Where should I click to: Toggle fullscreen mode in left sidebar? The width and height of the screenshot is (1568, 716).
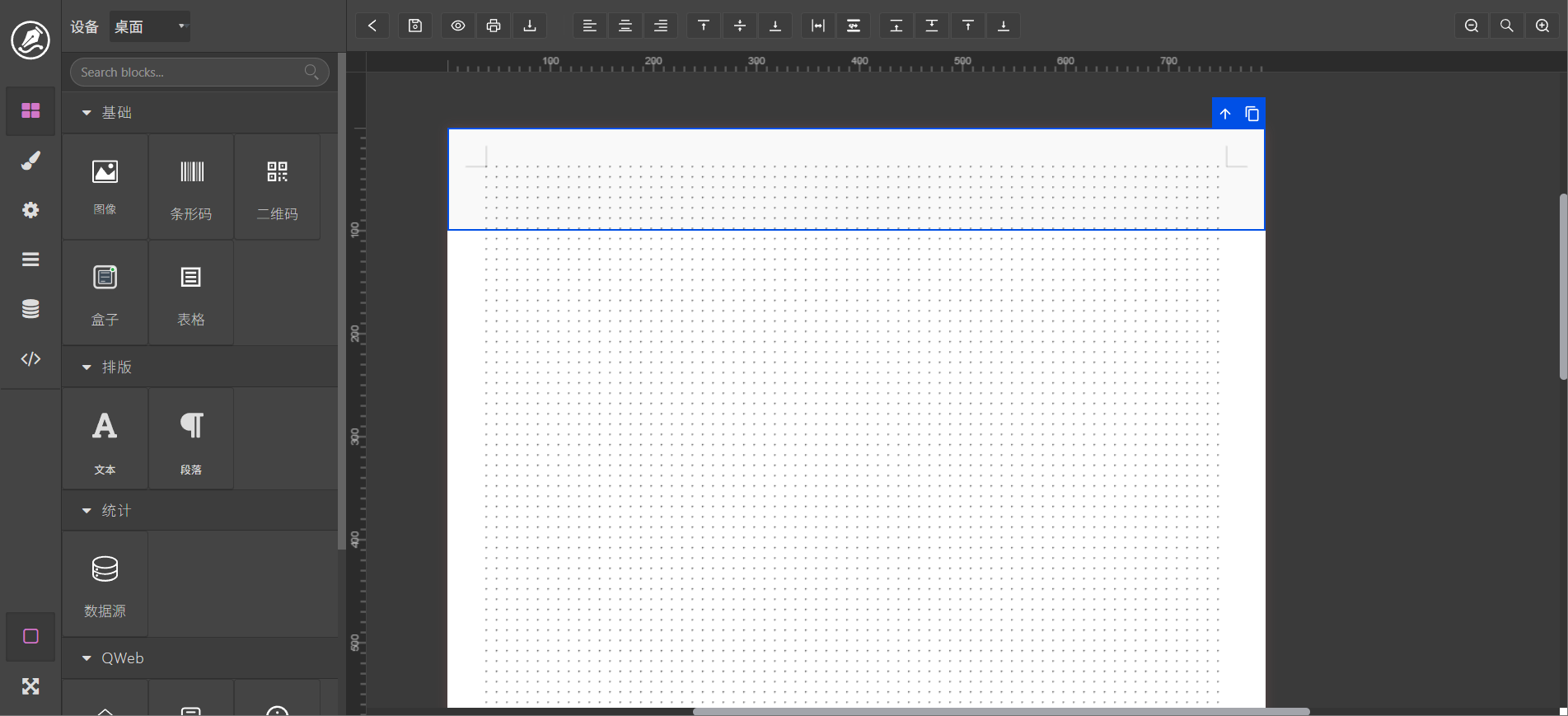pyautogui.click(x=30, y=686)
